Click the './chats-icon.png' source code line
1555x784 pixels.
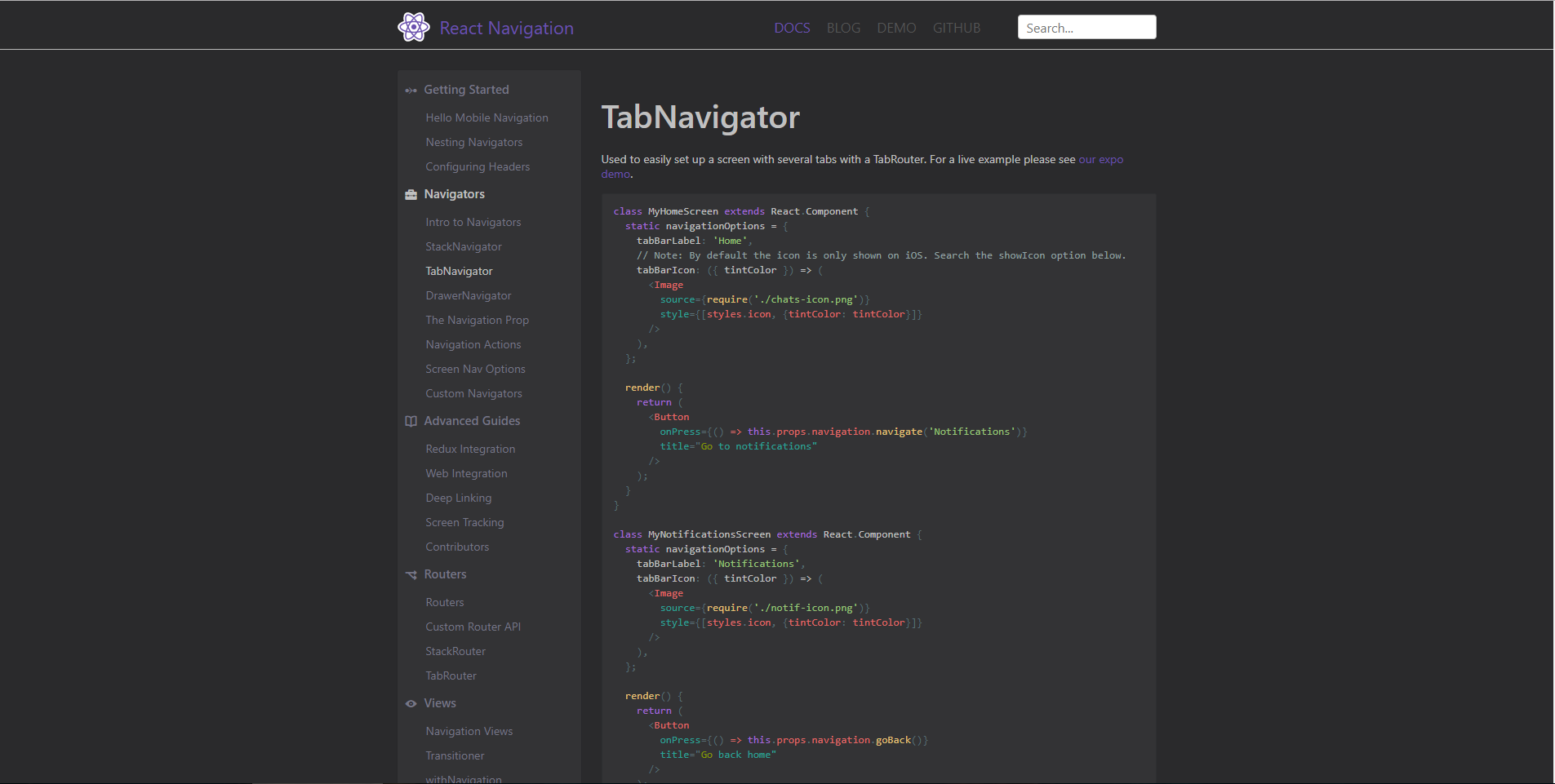[x=765, y=299]
